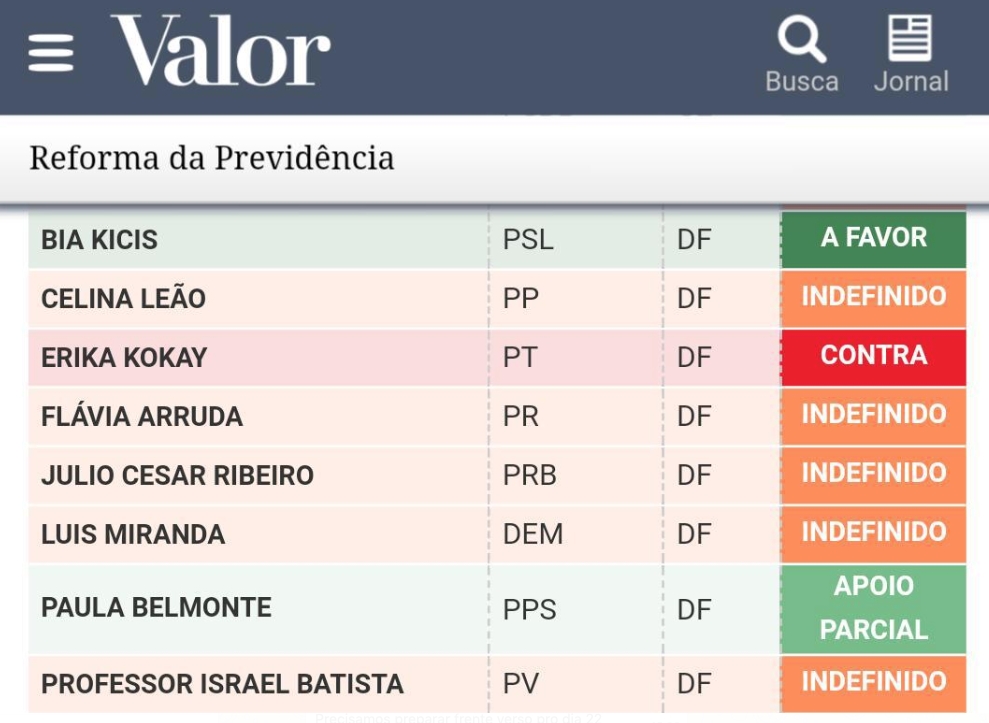
Task: Click the DEM party label
Action: coord(533,534)
